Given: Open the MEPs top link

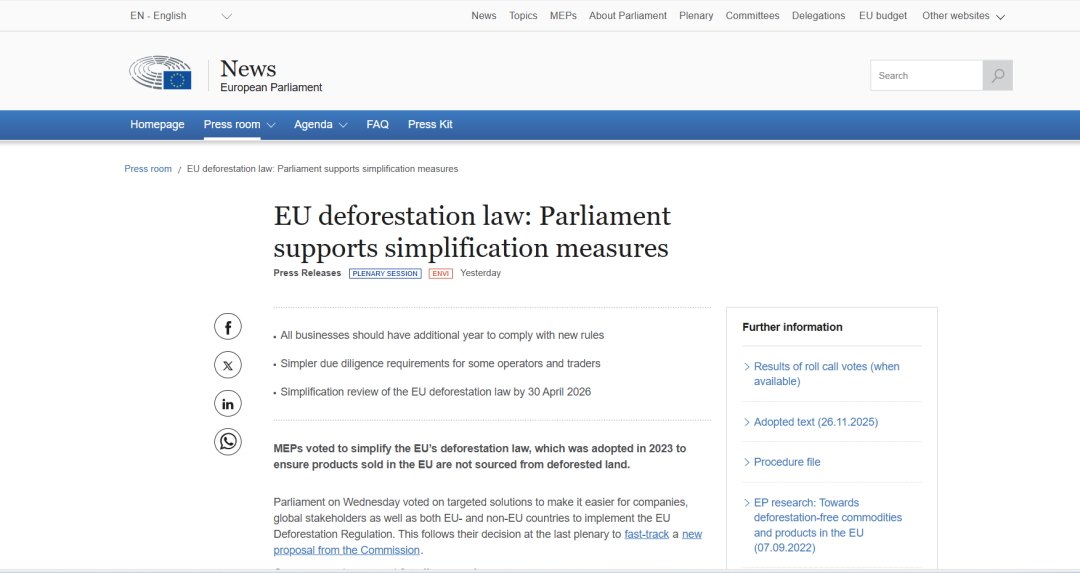Looking at the screenshot, I should tap(563, 16).
